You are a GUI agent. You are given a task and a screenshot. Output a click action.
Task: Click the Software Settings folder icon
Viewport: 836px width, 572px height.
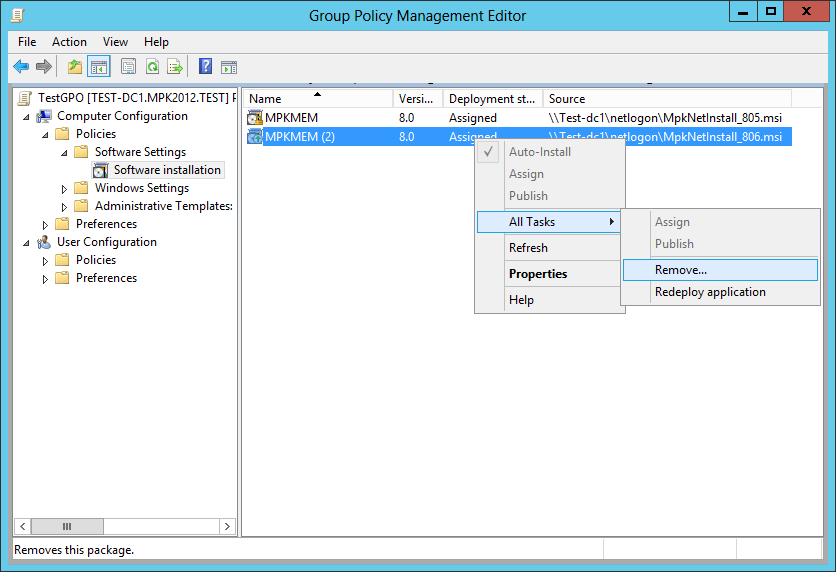81,152
